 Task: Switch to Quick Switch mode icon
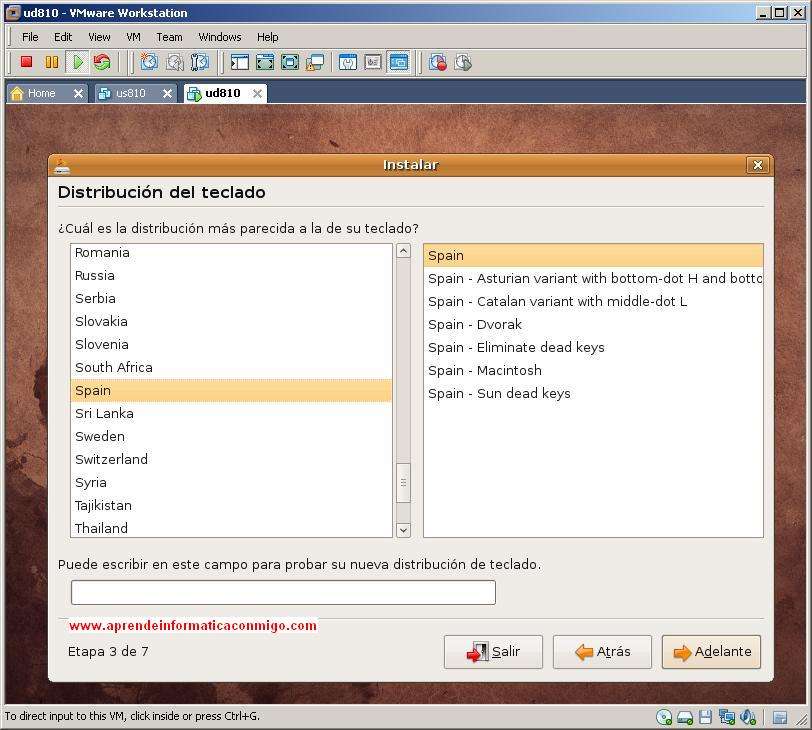[265, 63]
